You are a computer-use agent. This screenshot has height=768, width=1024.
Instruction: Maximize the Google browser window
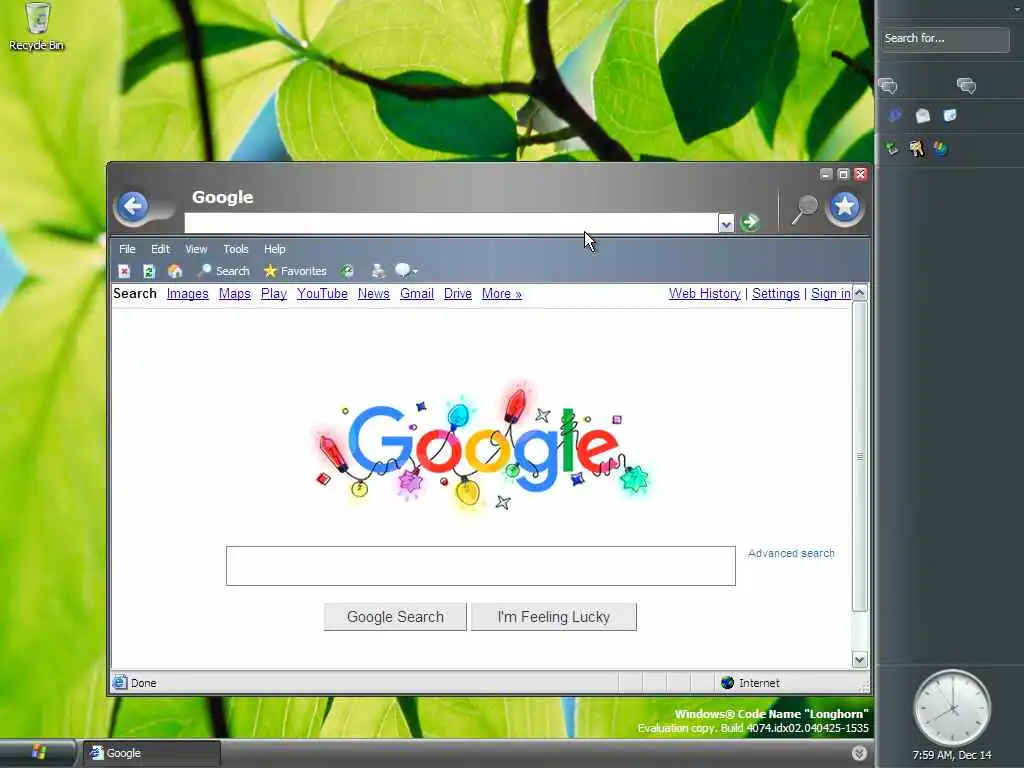[x=843, y=174]
